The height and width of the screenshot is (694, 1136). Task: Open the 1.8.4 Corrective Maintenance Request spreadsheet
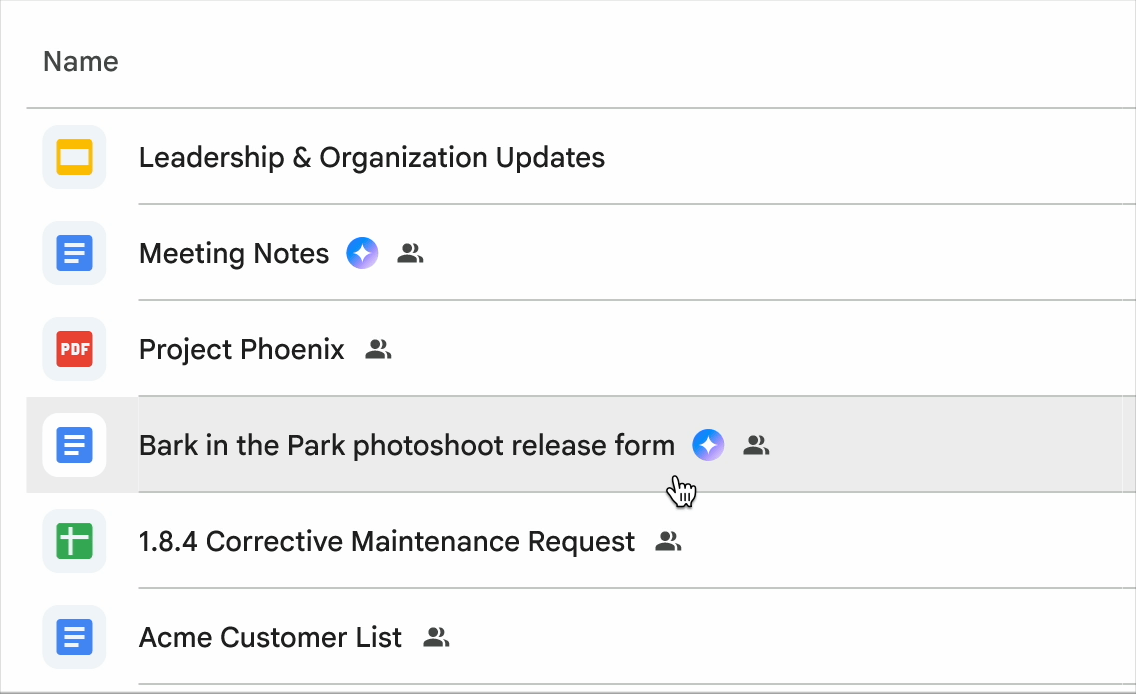pos(386,541)
